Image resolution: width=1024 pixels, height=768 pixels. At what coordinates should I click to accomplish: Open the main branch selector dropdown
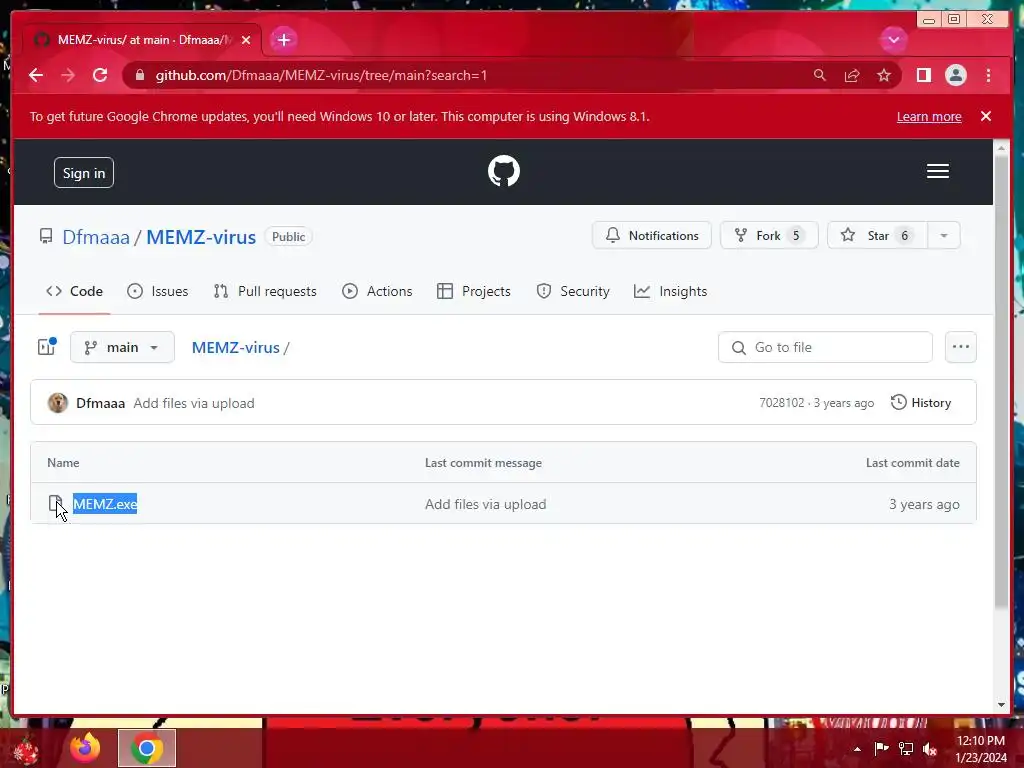pos(122,347)
